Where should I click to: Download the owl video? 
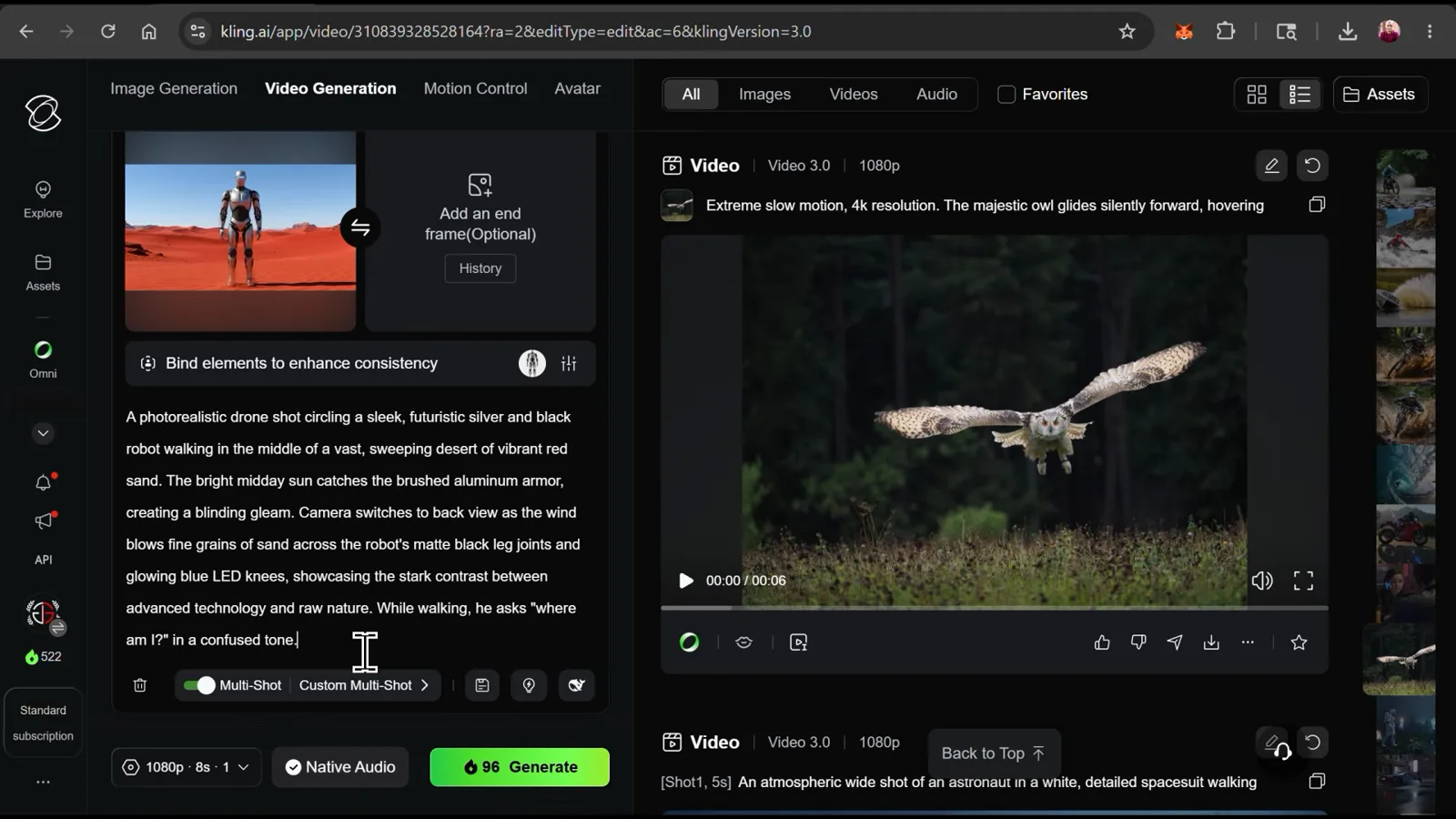(x=1211, y=642)
